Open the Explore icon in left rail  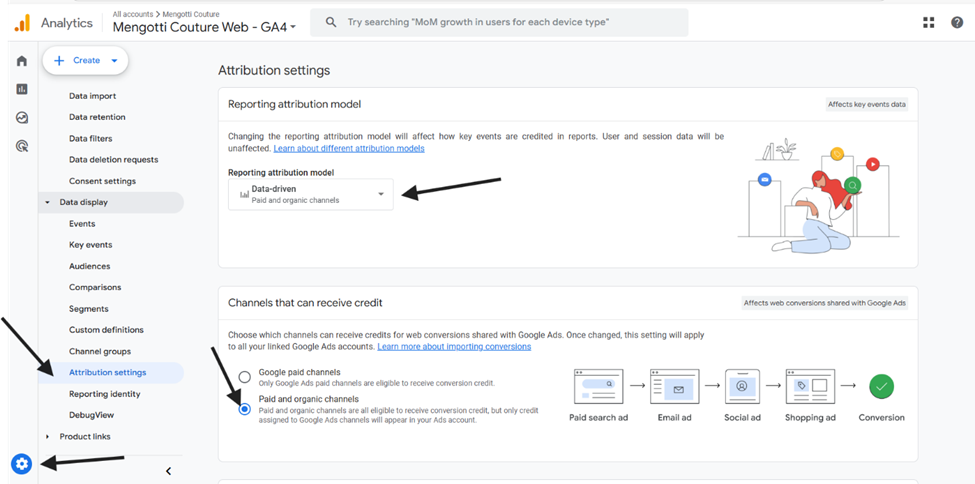[22, 118]
